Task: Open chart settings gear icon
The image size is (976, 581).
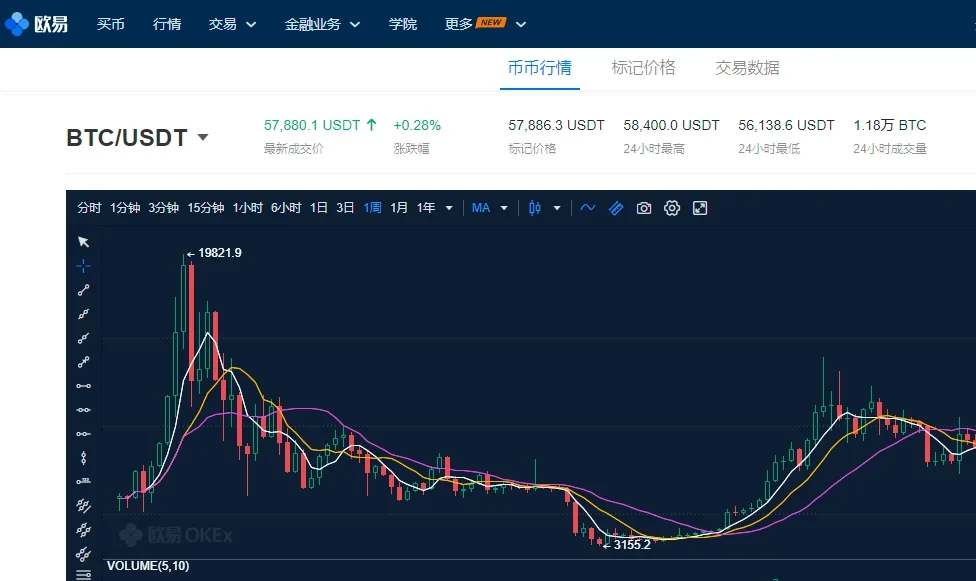Action: 672,208
